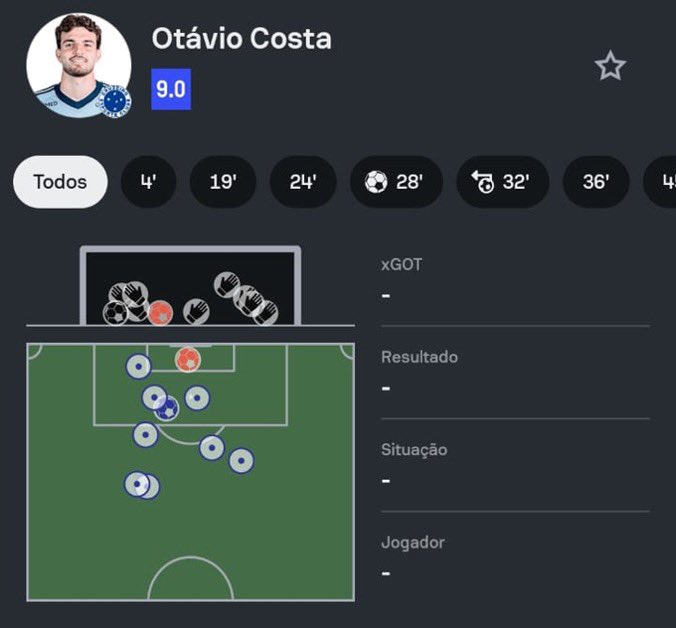The image size is (676, 628).
Task: Select the 32' chip with penalty icon
Action: coord(503,182)
